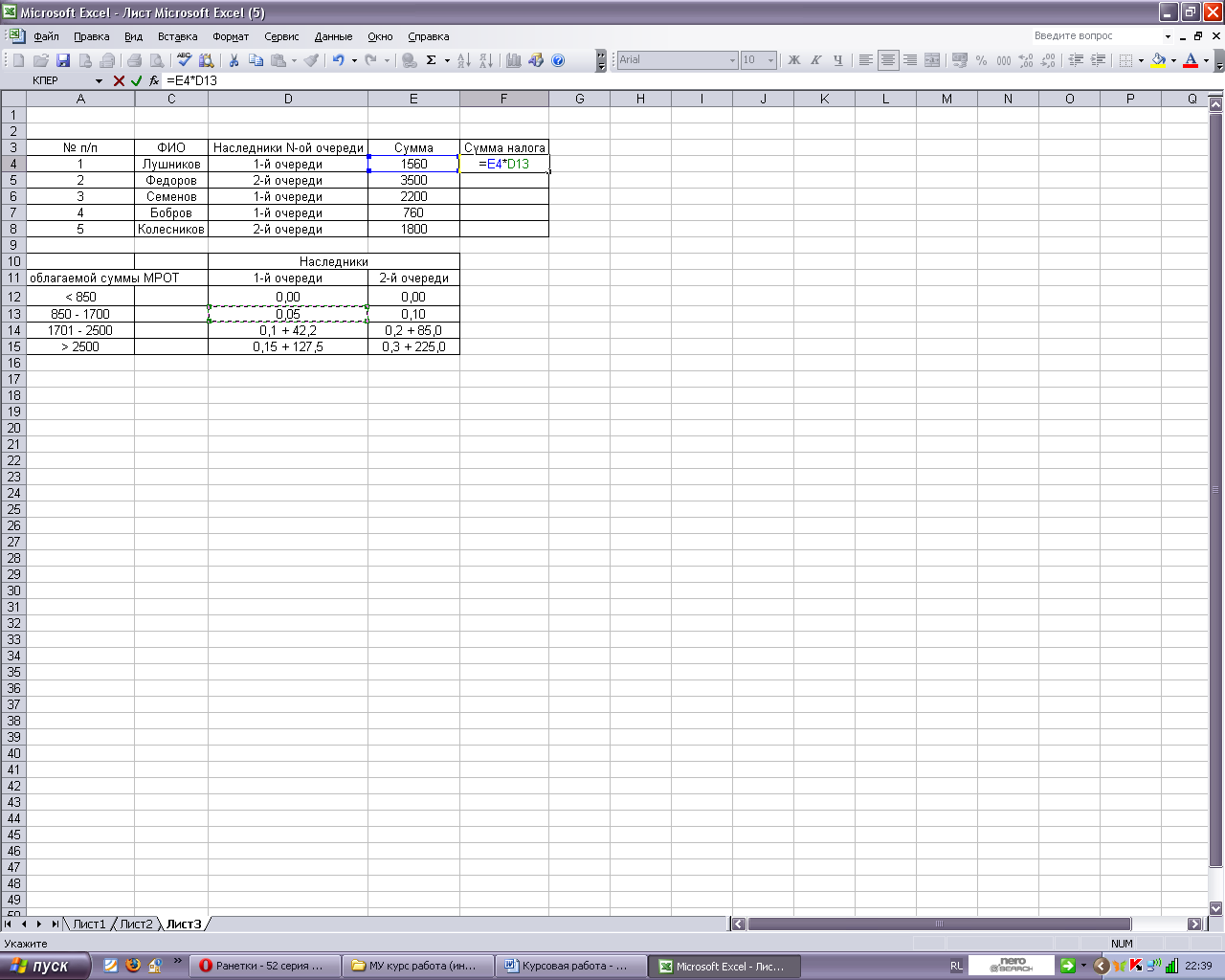
Task: Open the Paste options dropdown arrow
Action: pyautogui.click(x=294, y=60)
